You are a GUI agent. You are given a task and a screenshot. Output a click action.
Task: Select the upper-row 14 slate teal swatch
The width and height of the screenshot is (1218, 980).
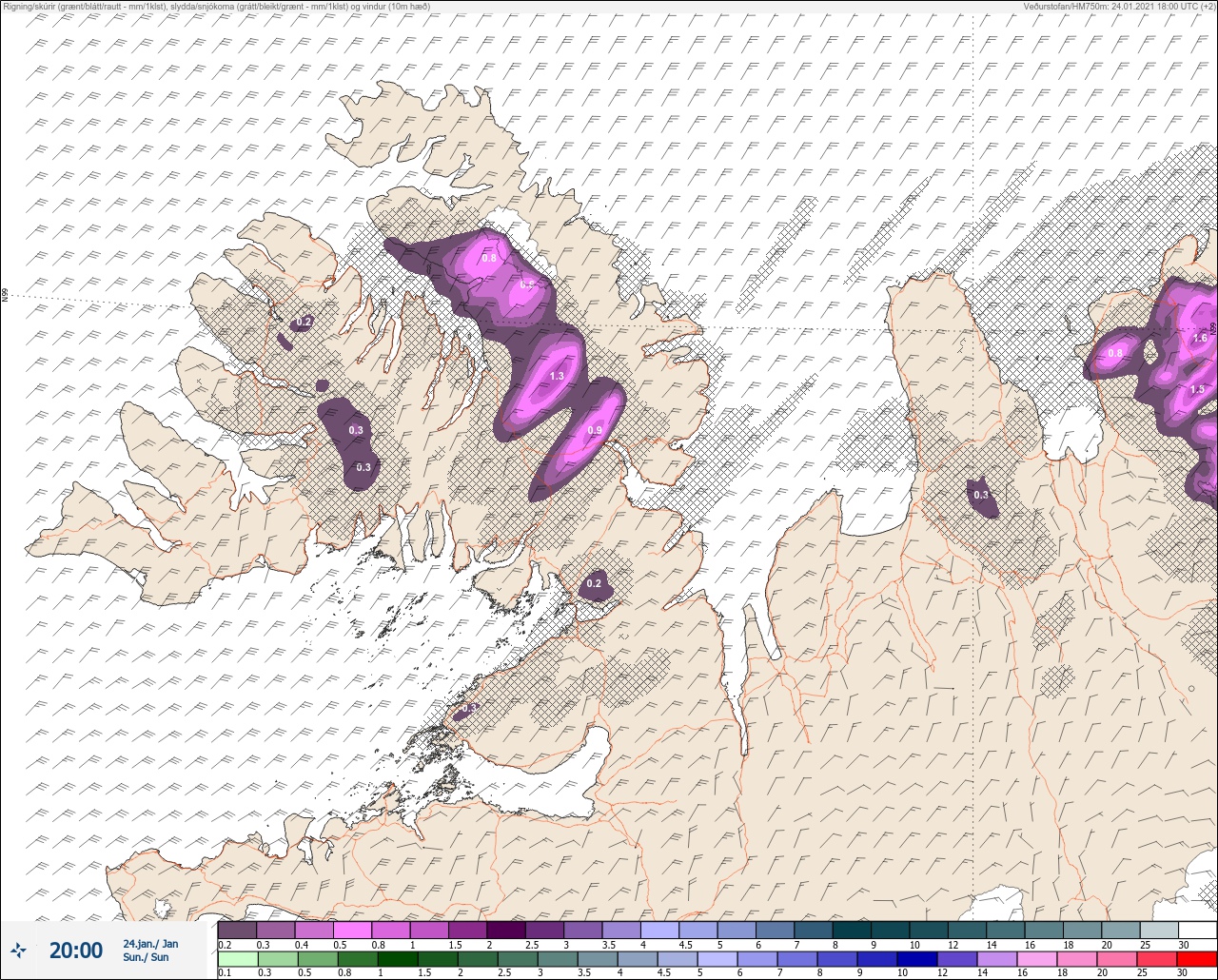1005,930
